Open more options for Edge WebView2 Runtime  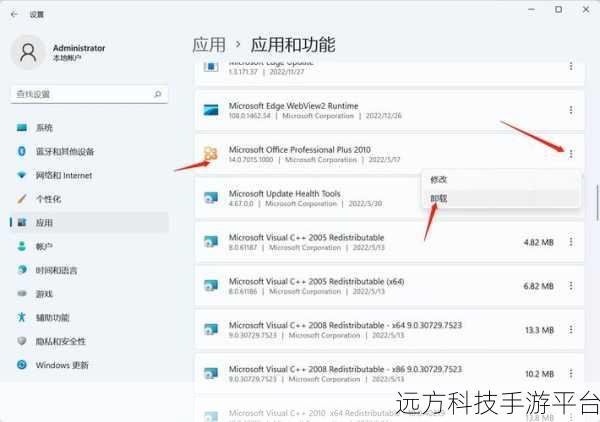pyautogui.click(x=571, y=110)
